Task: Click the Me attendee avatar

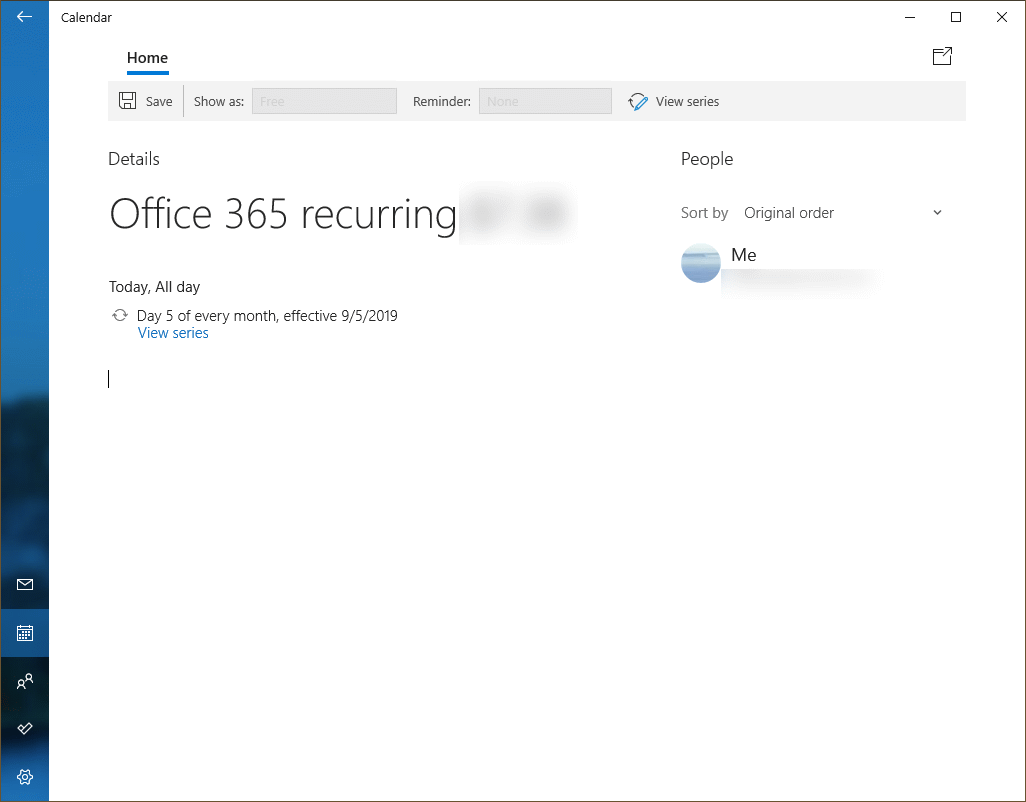Action: click(701, 263)
